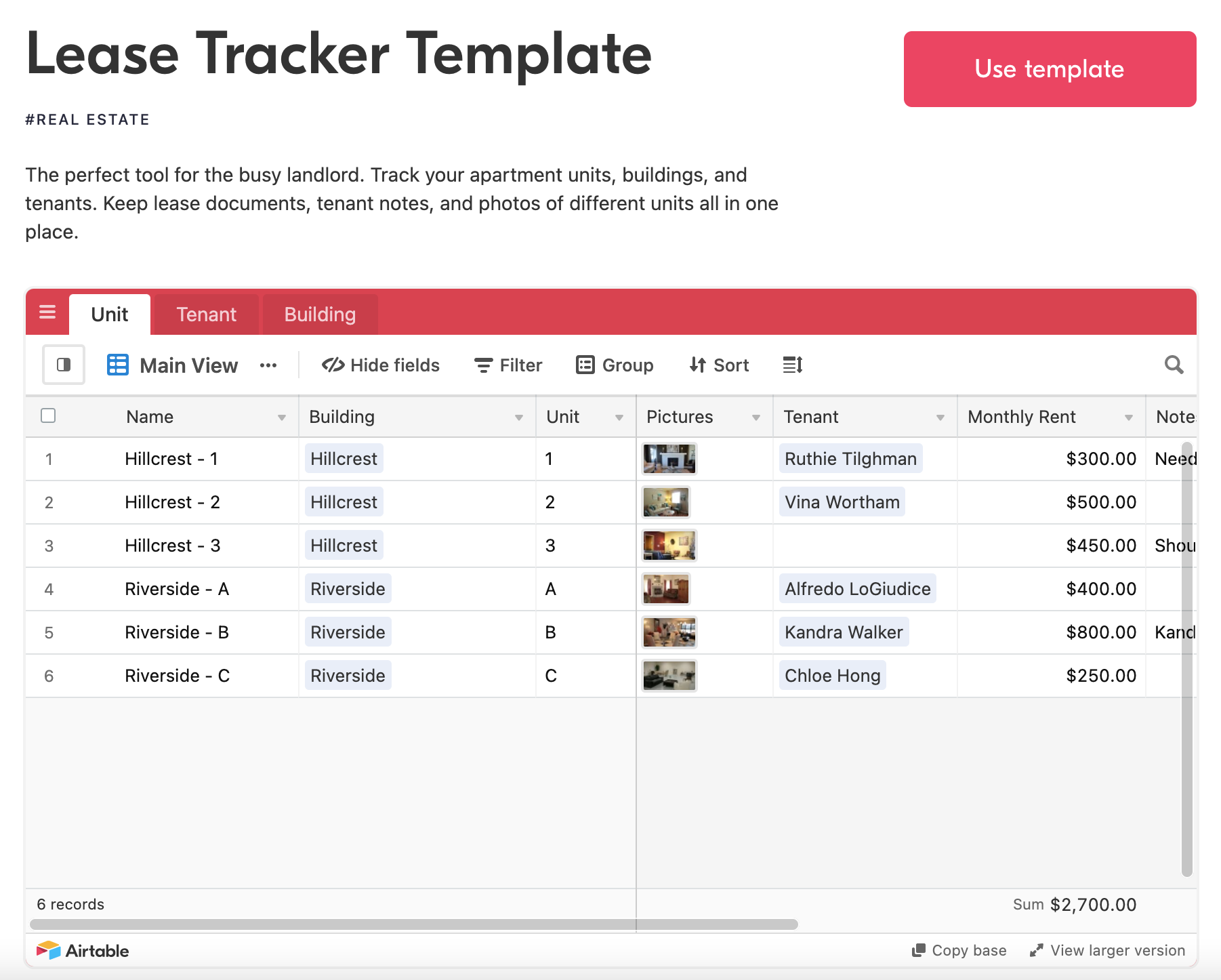The height and width of the screenshot is (980, 1221).
Task: Click View larger version link
Action: pyautogui.click(x=1107, y=950)
